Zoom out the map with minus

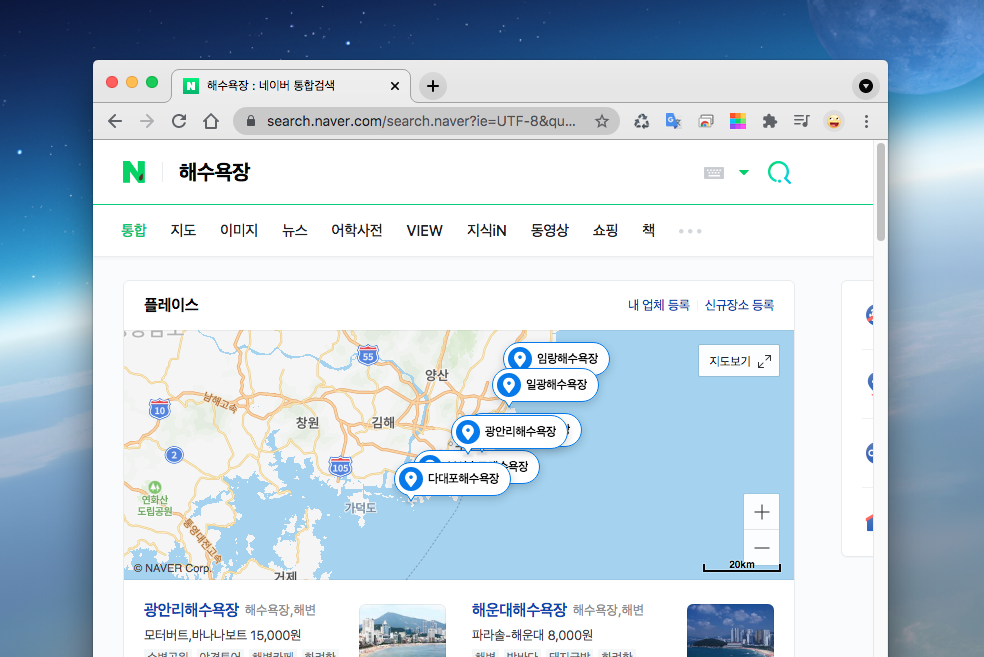[x=761, y=548]
